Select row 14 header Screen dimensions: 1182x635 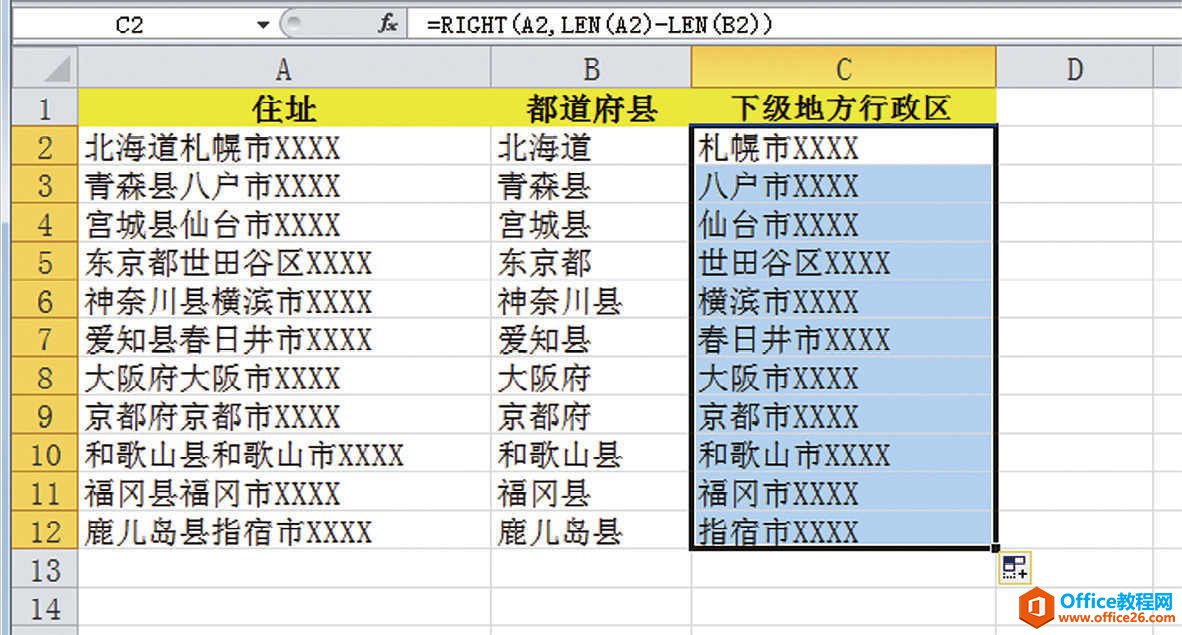coord(45,608)
